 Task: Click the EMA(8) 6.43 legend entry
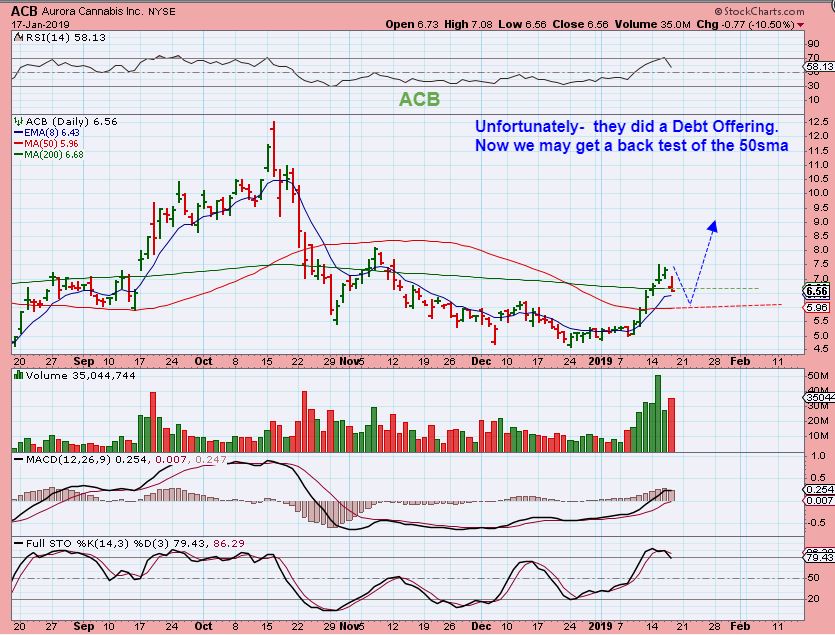52,133
